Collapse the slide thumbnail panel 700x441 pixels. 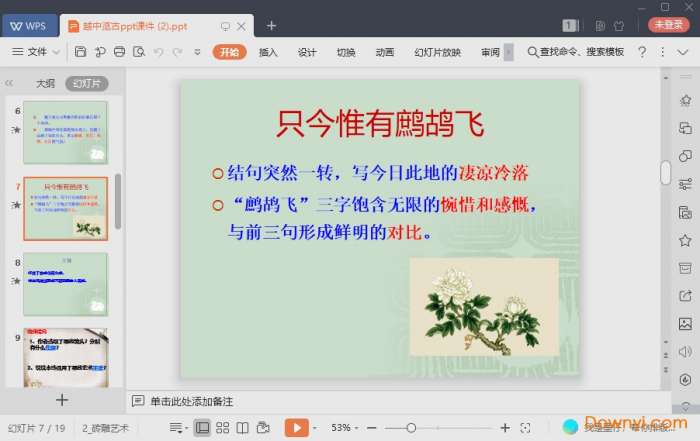tap(9, 83)
